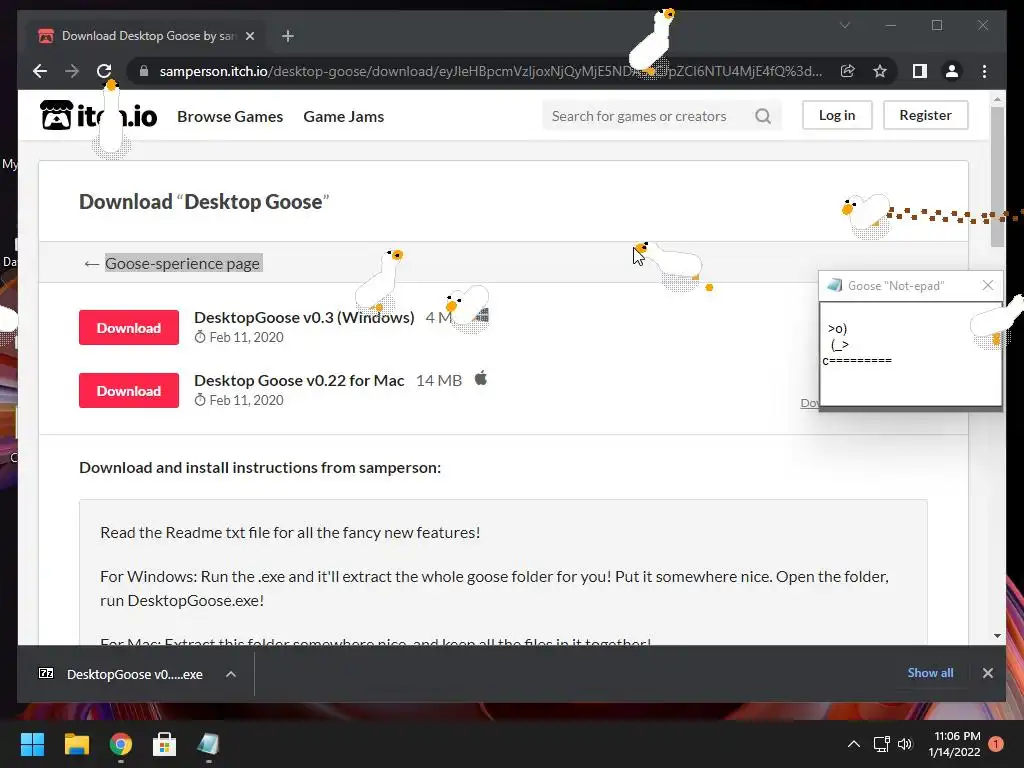Click the Download Desktop Goose heading
The width and height of the screenshot is (1024, 768).
[x=204, y=202]
